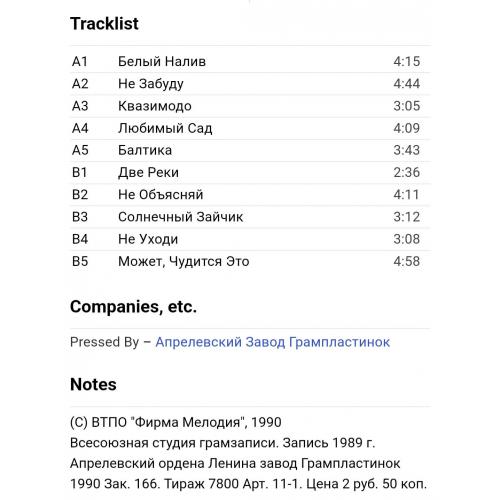The height and width of the screenshot is (500, 500).
Task: Select track A4 Любимый Сад
Action: coord(250,128)
